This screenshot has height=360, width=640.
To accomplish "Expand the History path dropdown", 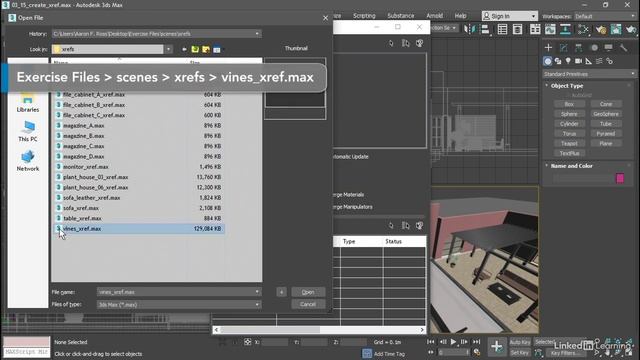I will pyautogui.click(x=257, y=33).
